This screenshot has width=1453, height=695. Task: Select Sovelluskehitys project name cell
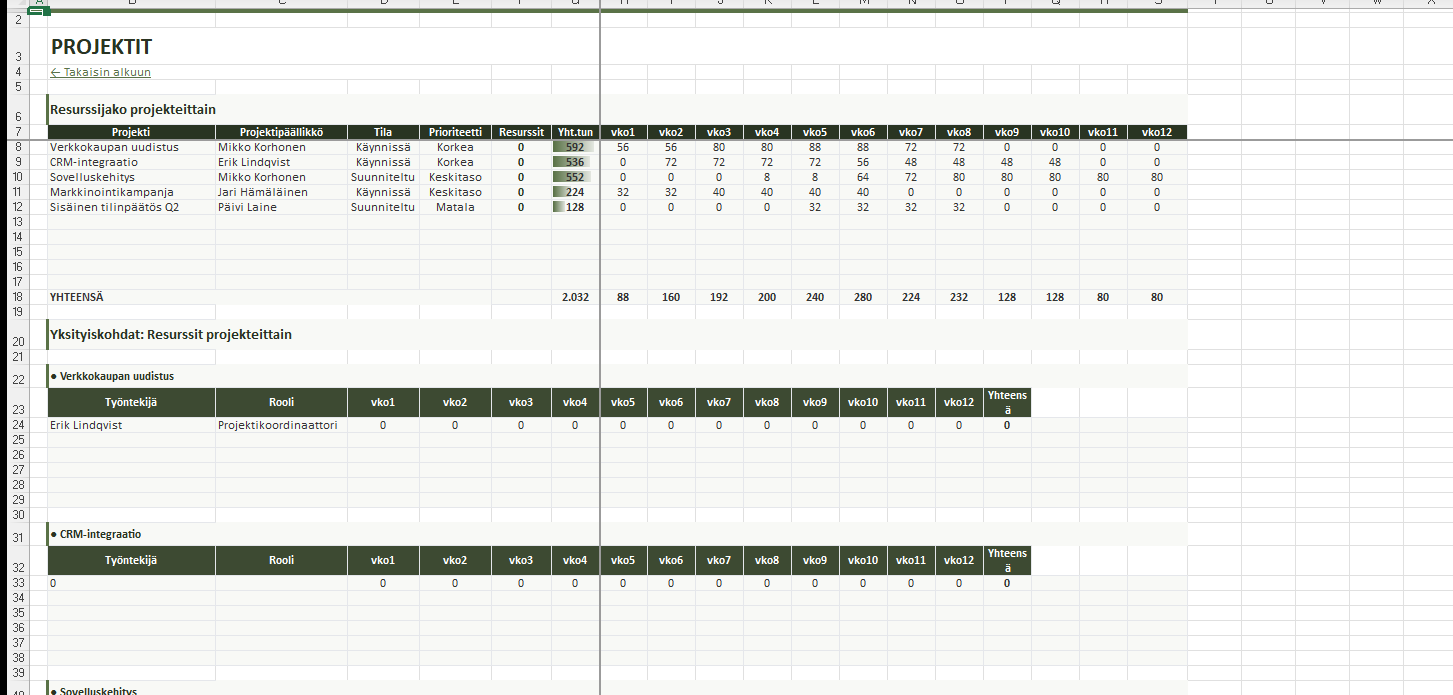tap(96, 177)
